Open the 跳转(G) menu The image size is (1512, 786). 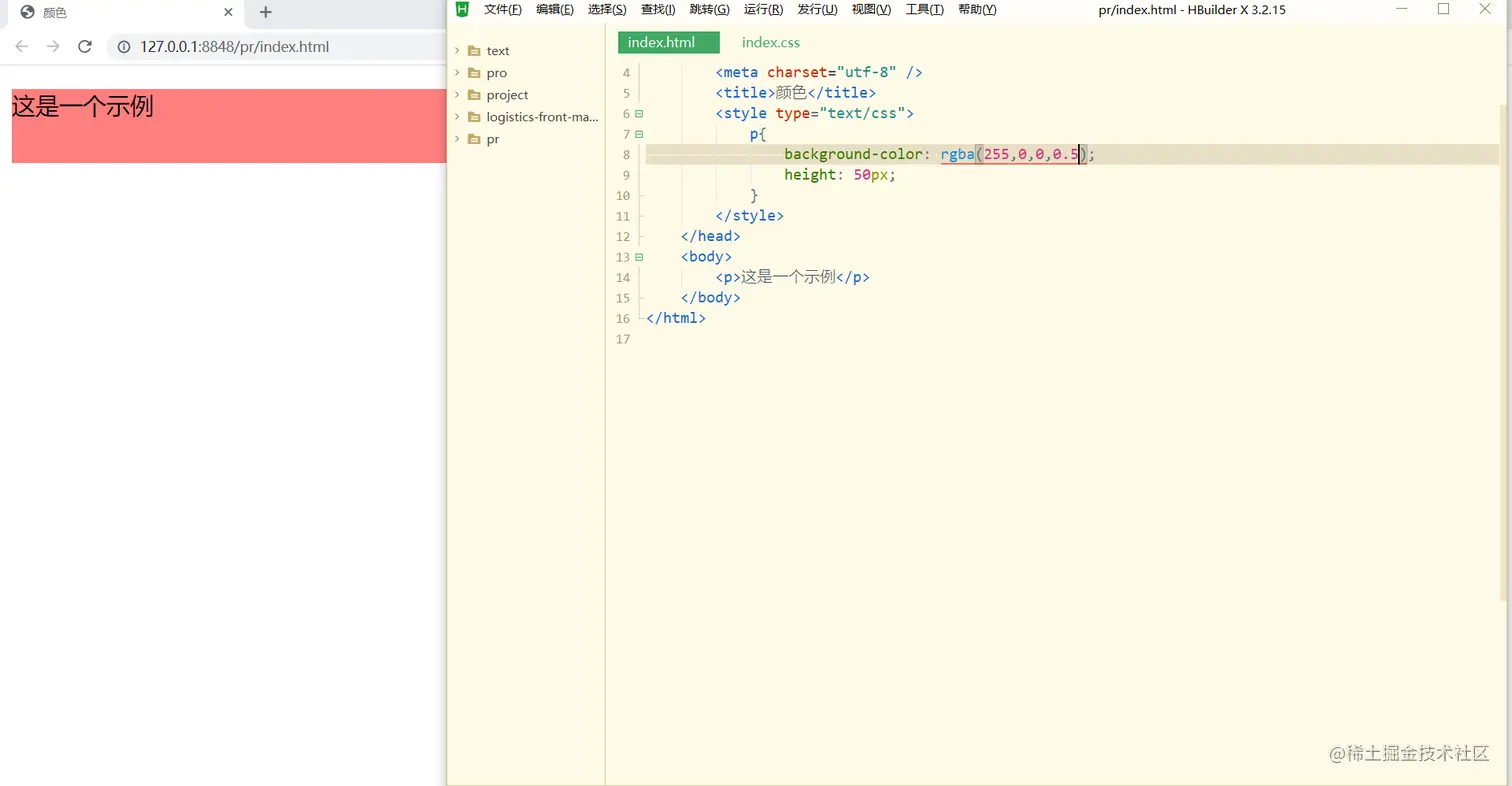(710, 9)
